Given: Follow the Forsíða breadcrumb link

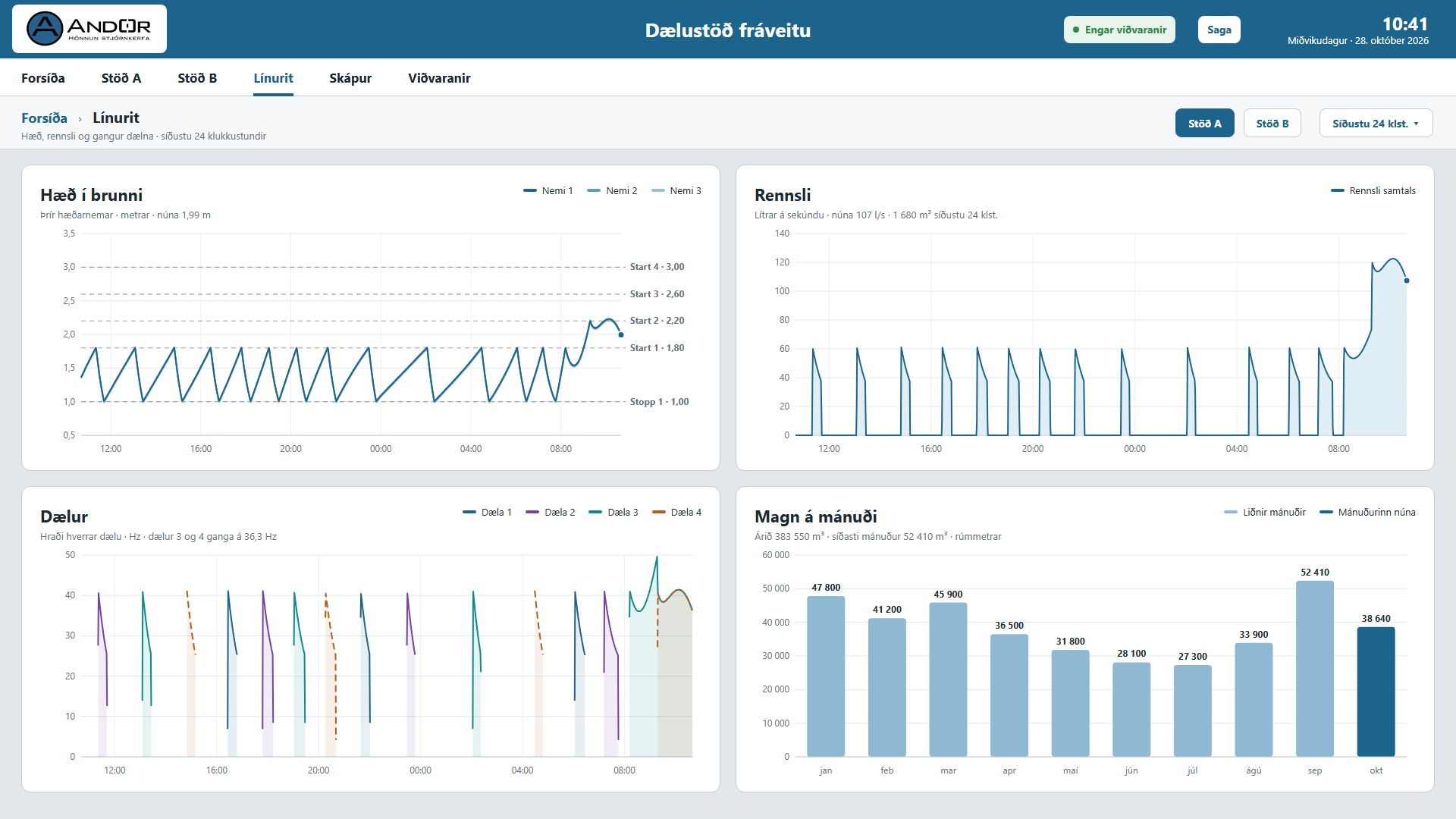Looking at the screenshot, I should 44,118.
